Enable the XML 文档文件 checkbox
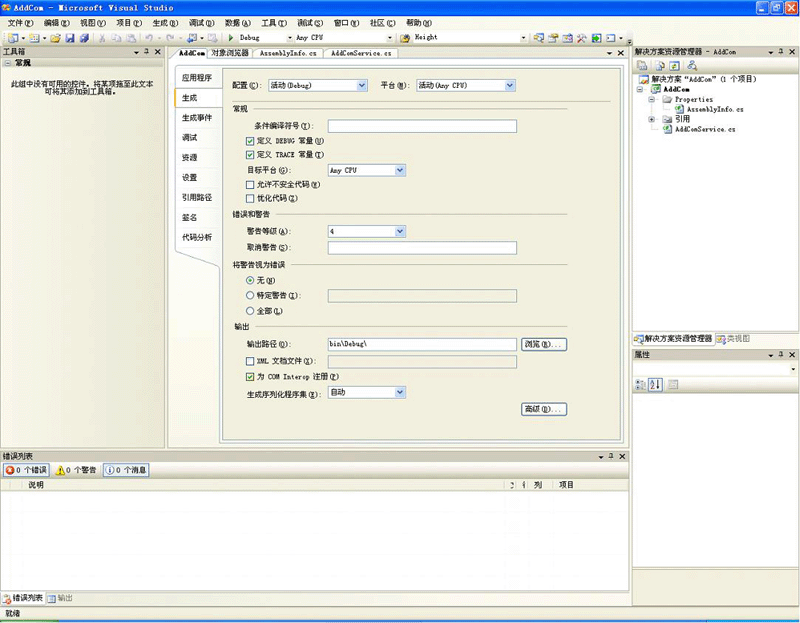Screen dimensions: 800x623 point(250,361)
